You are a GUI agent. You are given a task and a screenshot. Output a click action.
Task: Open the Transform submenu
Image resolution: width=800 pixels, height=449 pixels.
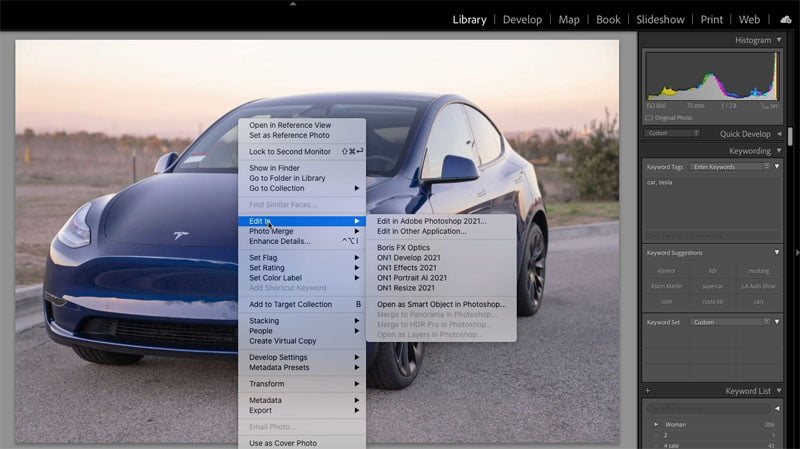tap(302, 384)
